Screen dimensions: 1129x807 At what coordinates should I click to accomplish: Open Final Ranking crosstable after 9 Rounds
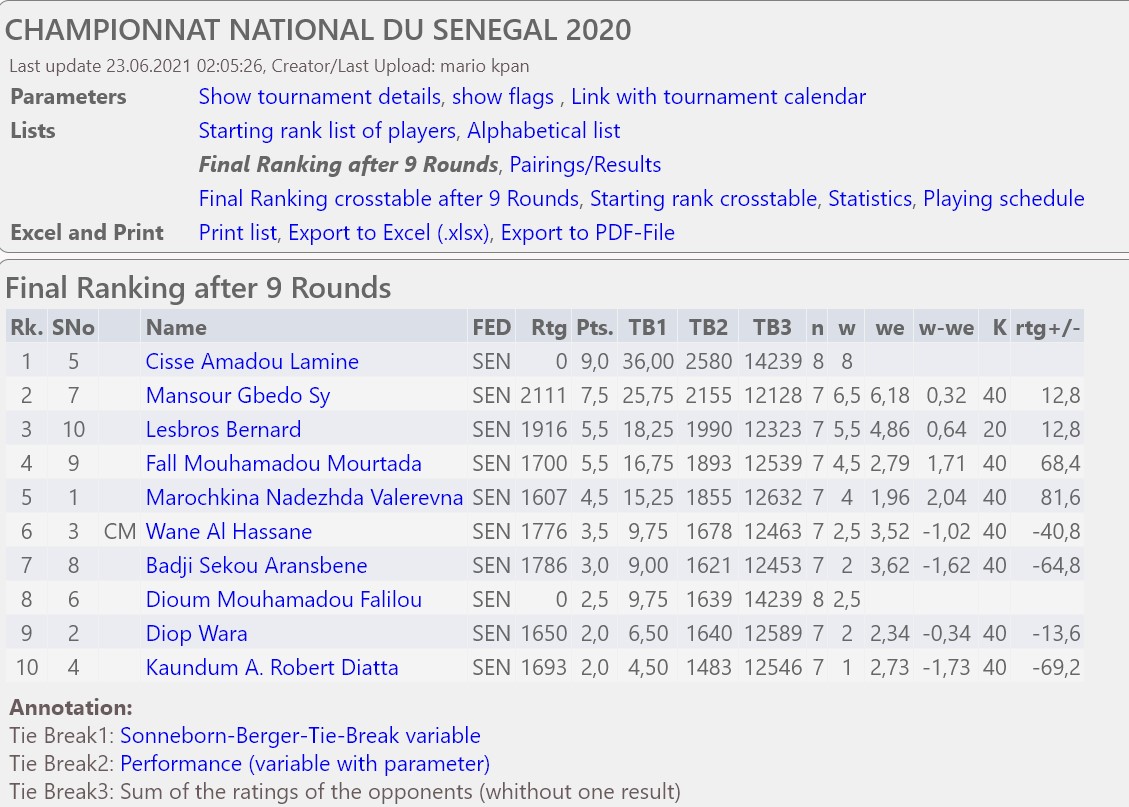point(389,198)
